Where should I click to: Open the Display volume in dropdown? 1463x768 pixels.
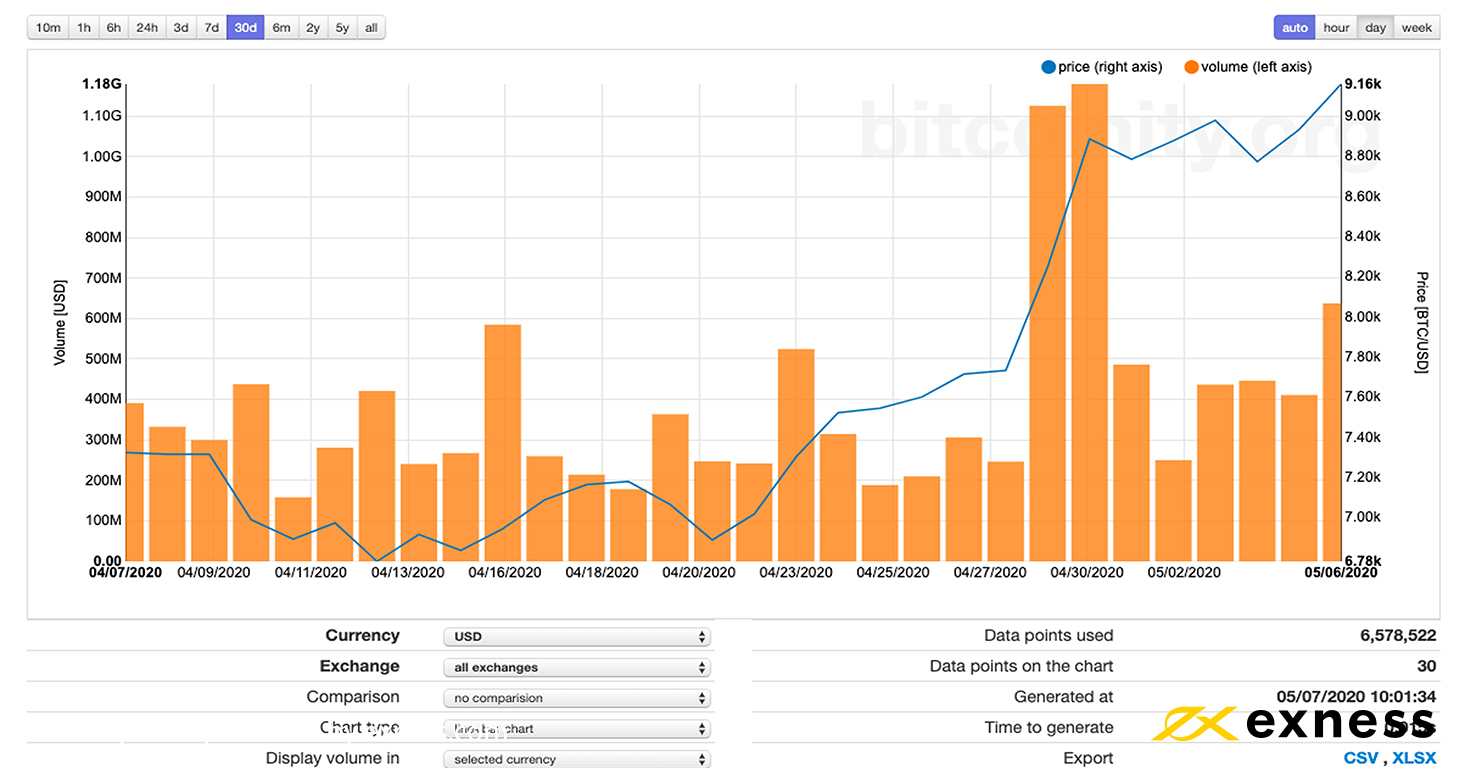pyautogui.click(x=576, y=759)
